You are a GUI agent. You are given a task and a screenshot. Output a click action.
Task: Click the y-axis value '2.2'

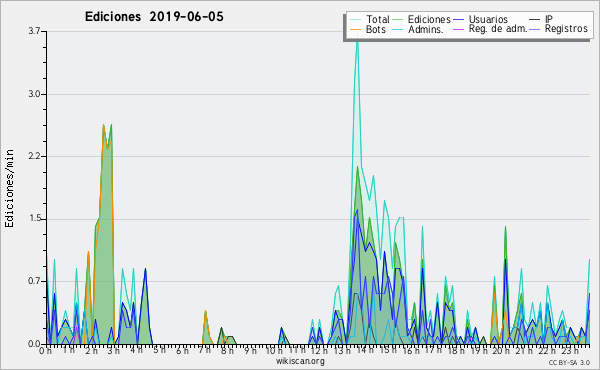point(34,156)
